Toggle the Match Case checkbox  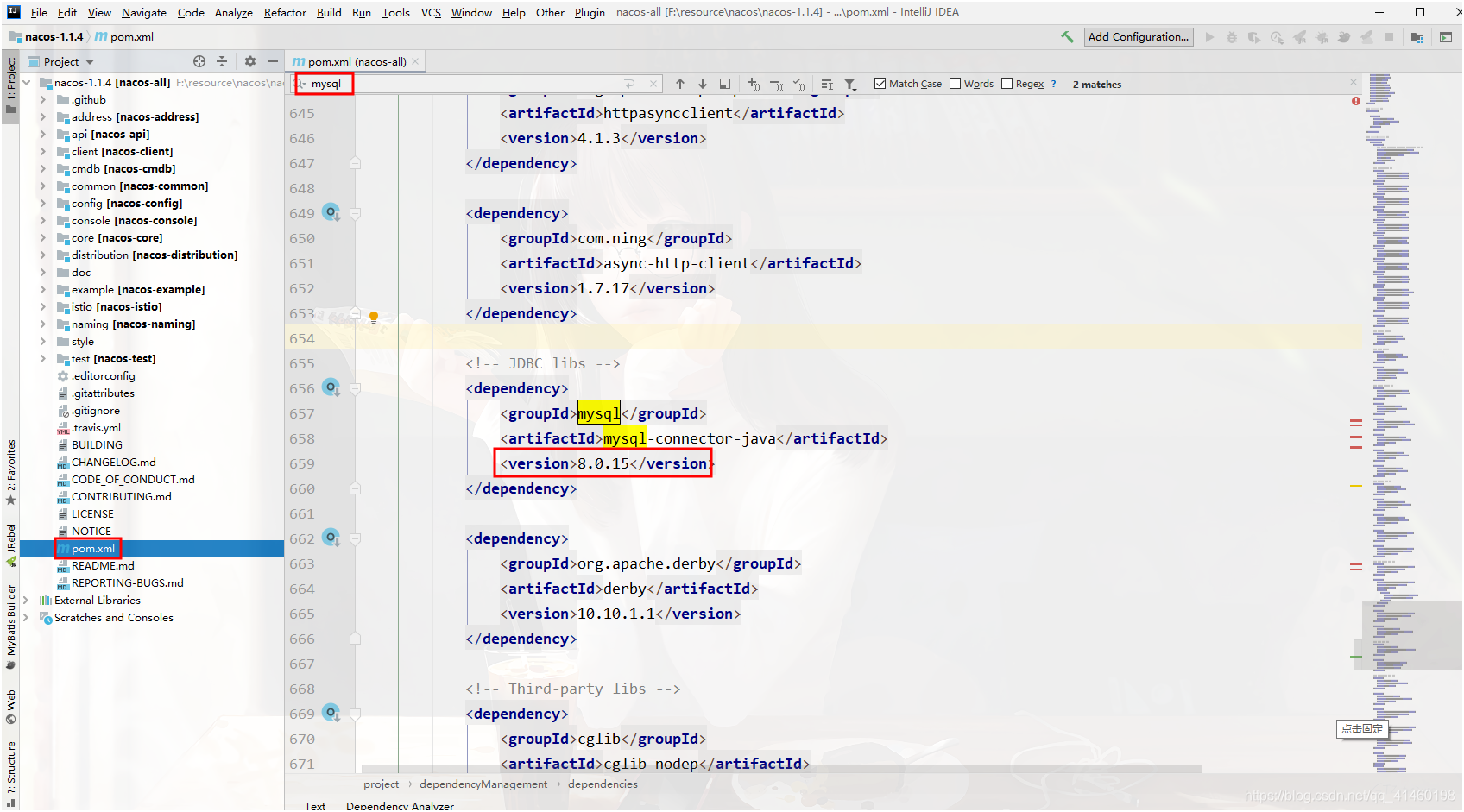click(x=880, y=84)
